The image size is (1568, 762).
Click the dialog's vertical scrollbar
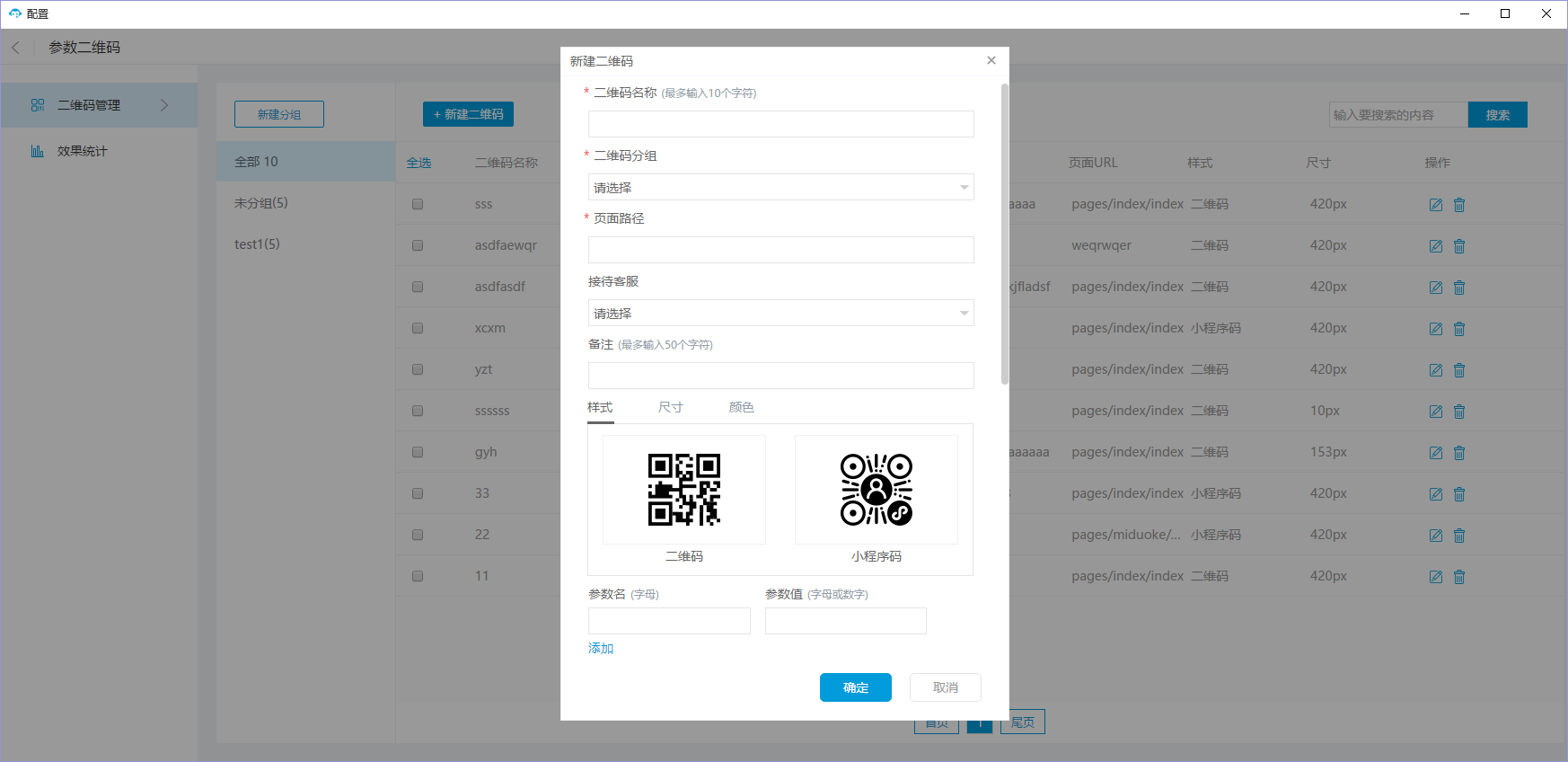pos(1005,234)
